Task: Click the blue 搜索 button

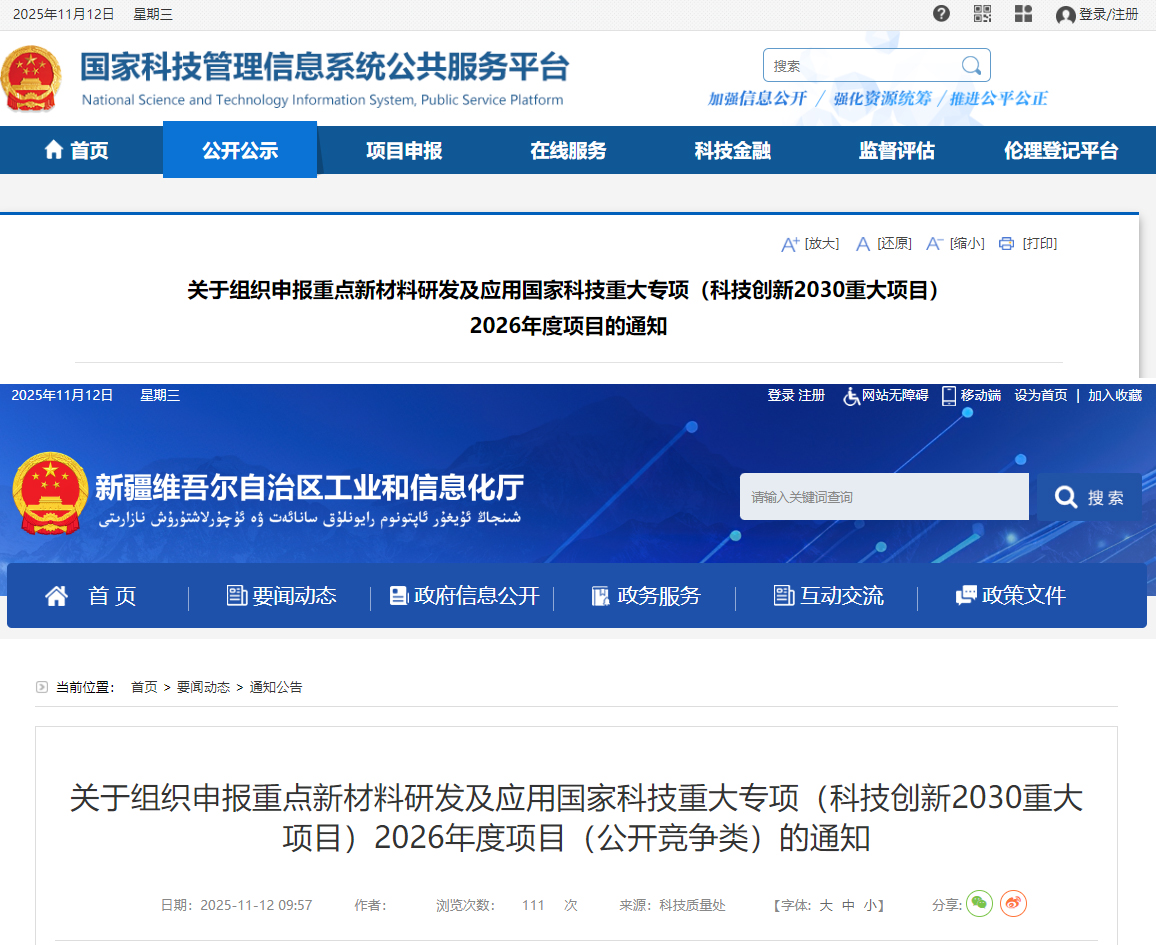Action: (x=1089, y=497)
